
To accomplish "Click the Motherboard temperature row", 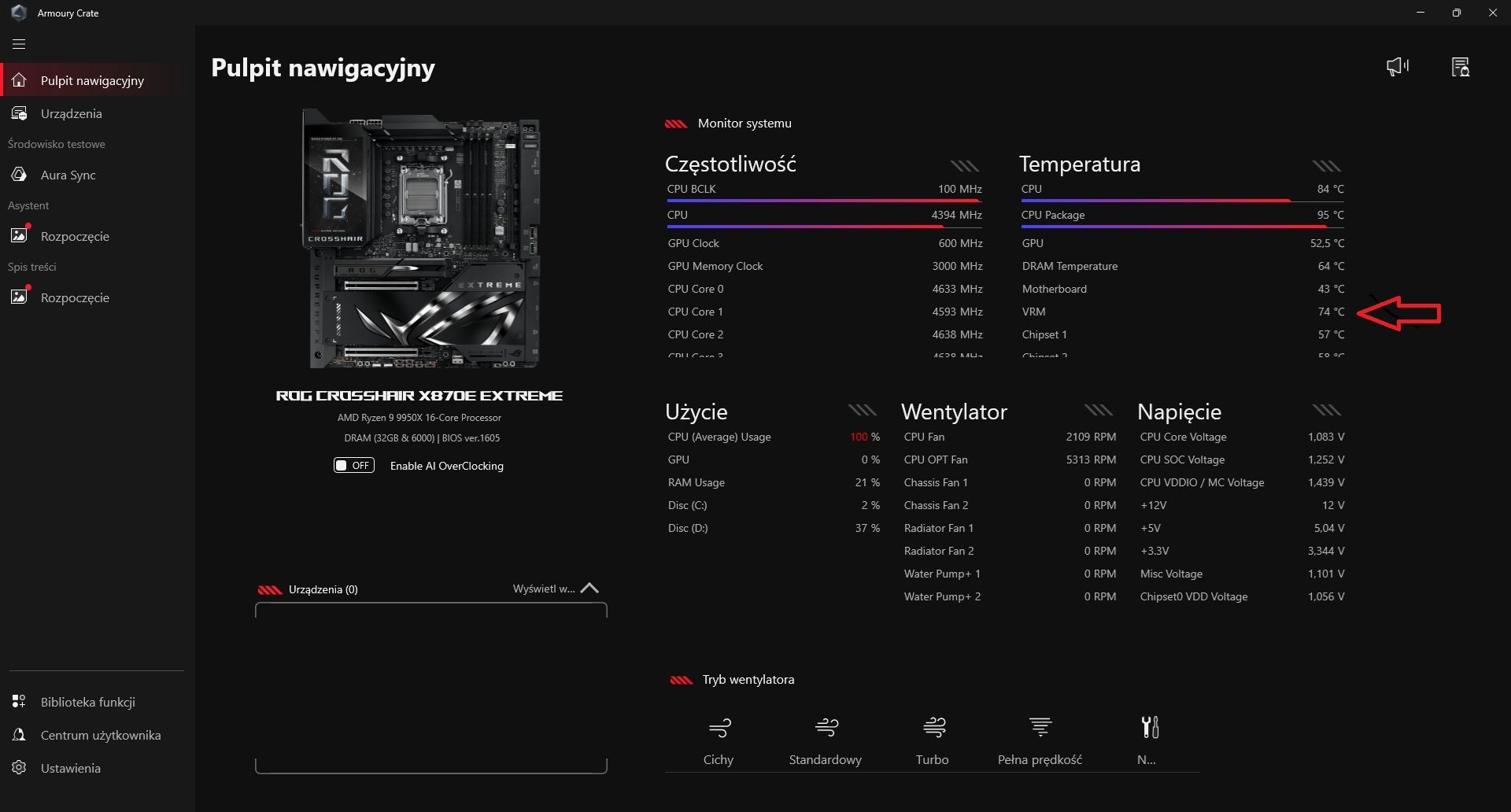I will click(x=1183, y=289).
